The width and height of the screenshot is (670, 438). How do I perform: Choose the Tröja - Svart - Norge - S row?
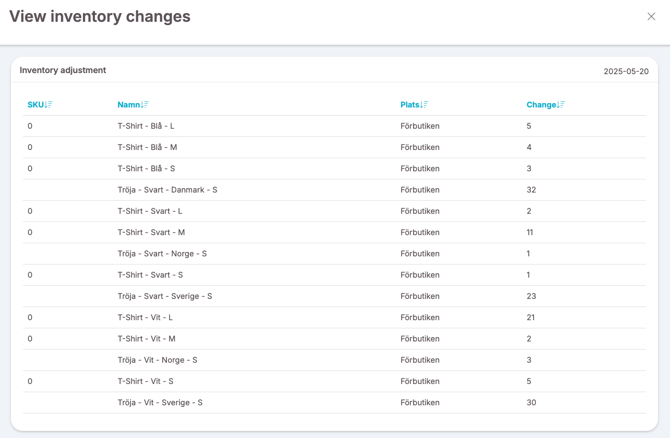(x=162, y=254)
